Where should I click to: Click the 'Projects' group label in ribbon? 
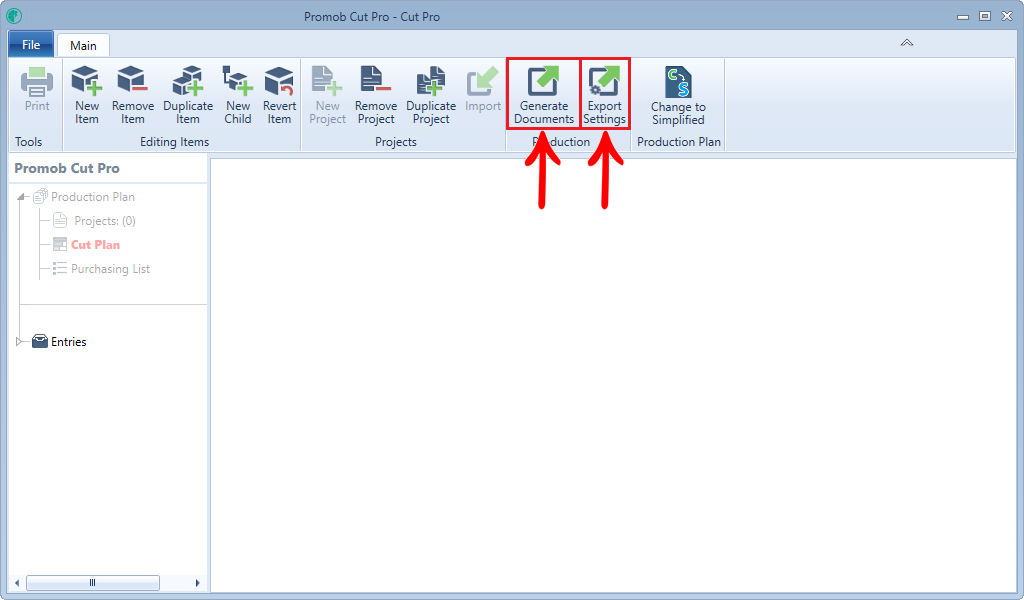pos(396,142)
